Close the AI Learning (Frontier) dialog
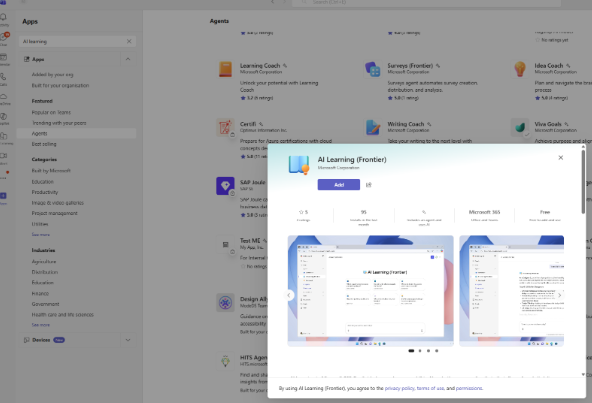This screenshot has height=403, width=592. (561, 157)
